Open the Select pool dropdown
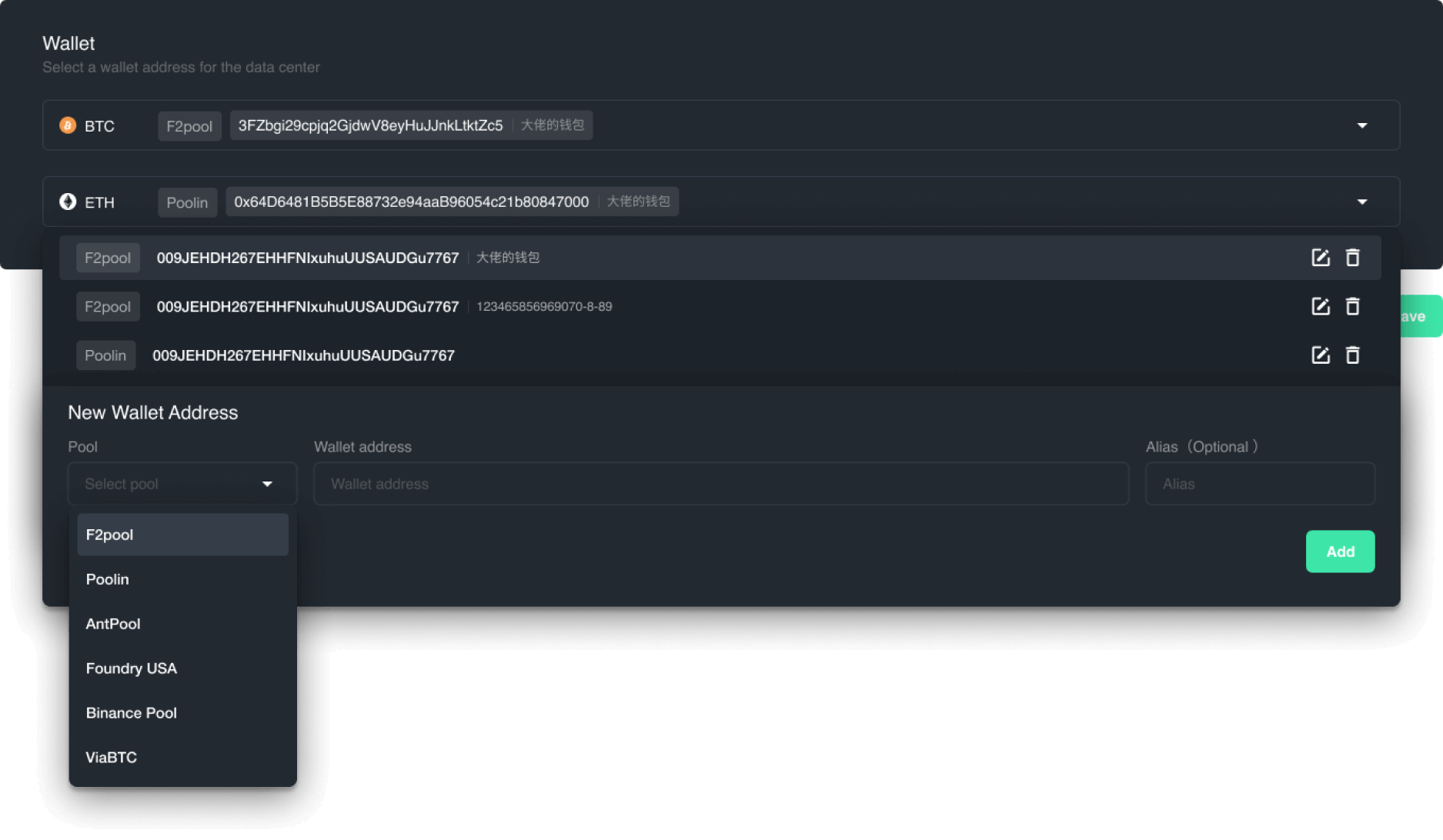Screen dimensions: 1443x840 pyautogui.click(x=182, y=484)
